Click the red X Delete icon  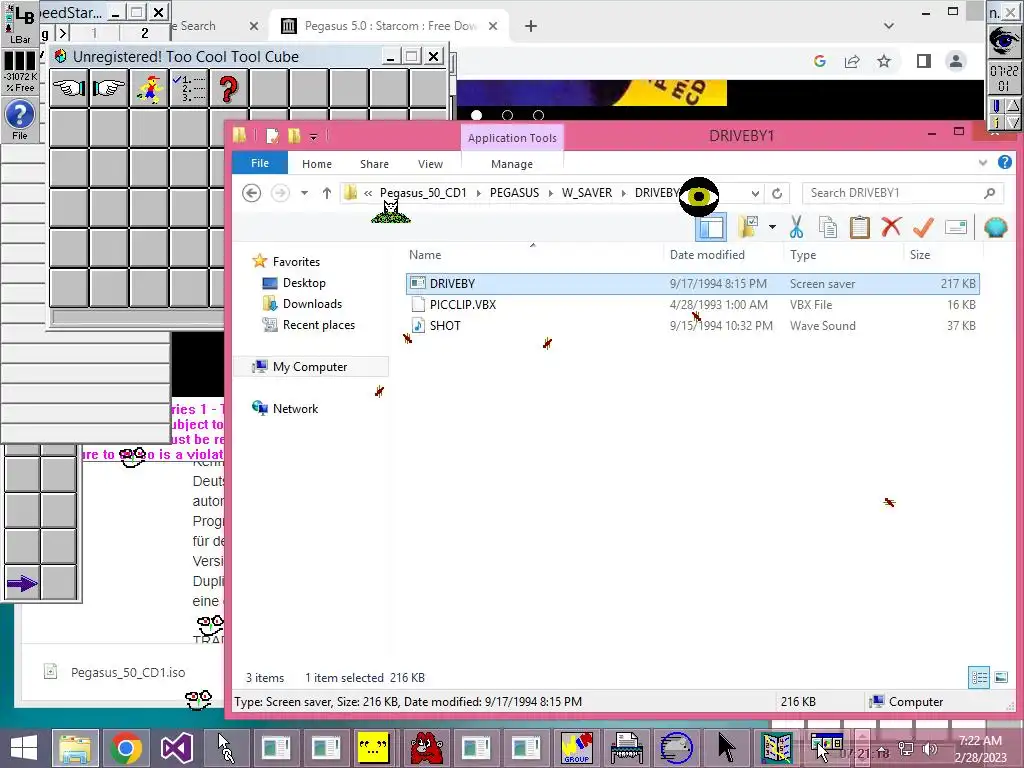click(891, 227)
